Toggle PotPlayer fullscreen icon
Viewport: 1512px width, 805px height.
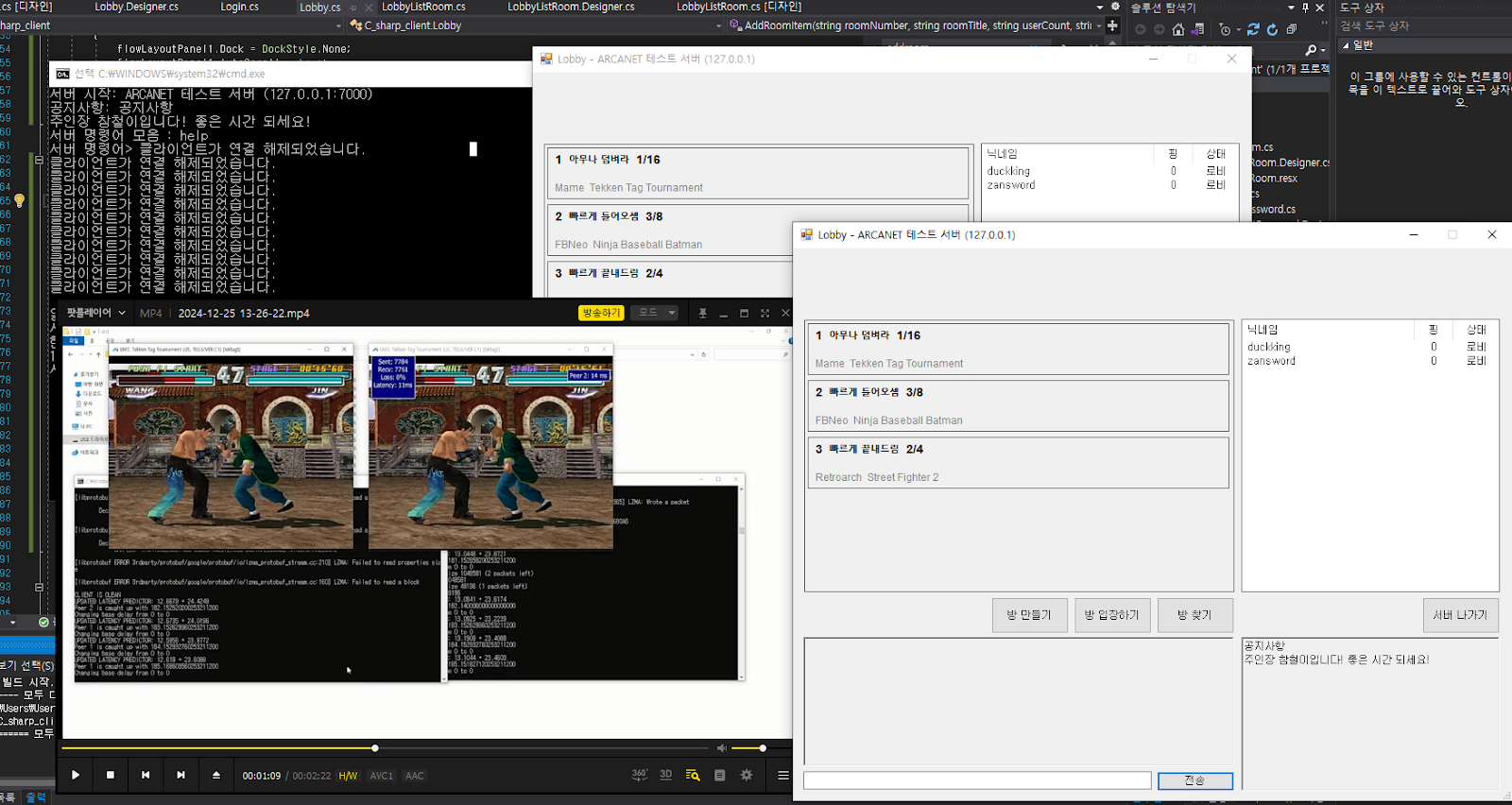pos(765,313)
